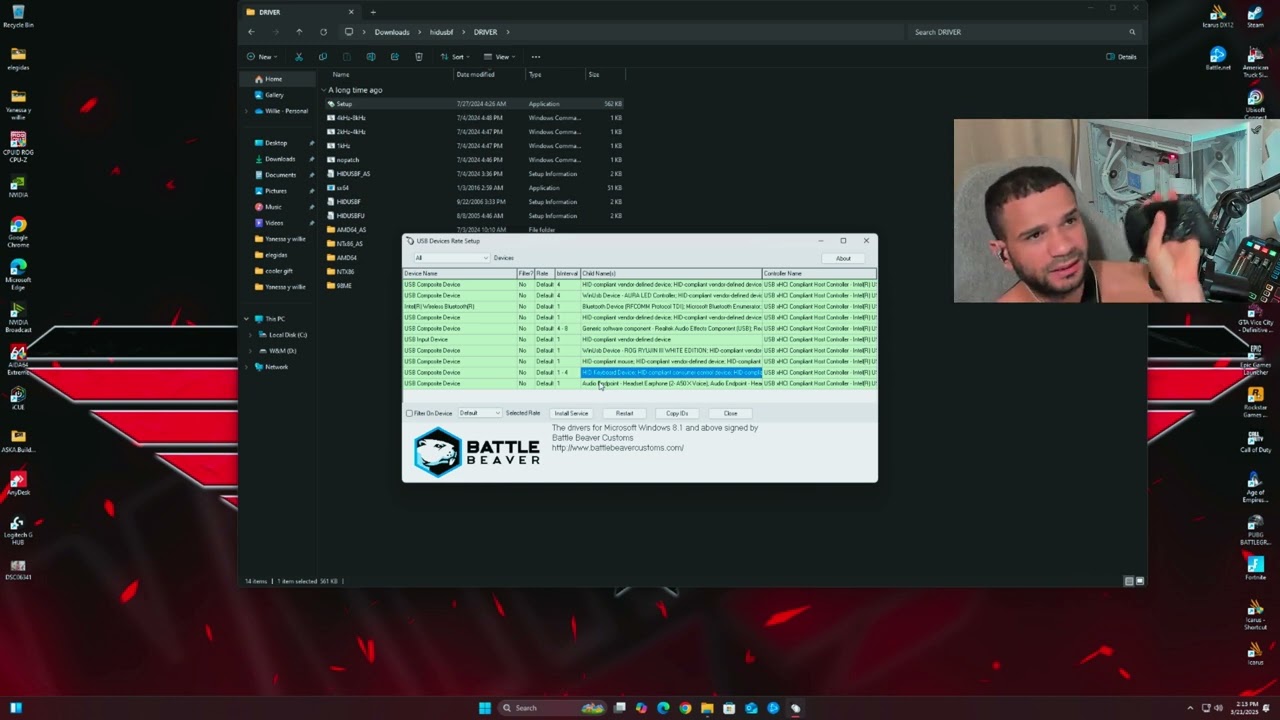Collapse the 'A long time ago' group
Screen dimensions: 1280x720
[324, 90]
